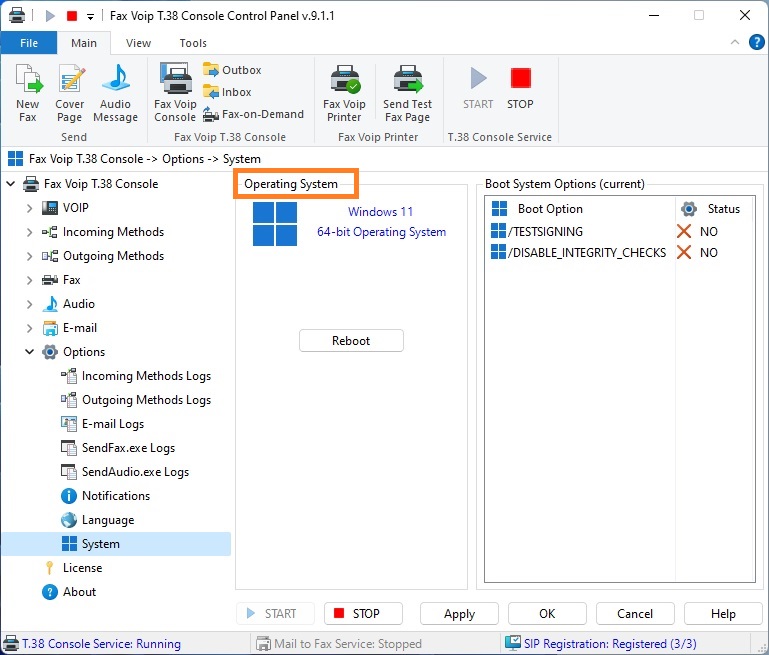This screenshot has width=769, height=655.
Task: Click the Boot Option column header
Action: pos(581,209)
